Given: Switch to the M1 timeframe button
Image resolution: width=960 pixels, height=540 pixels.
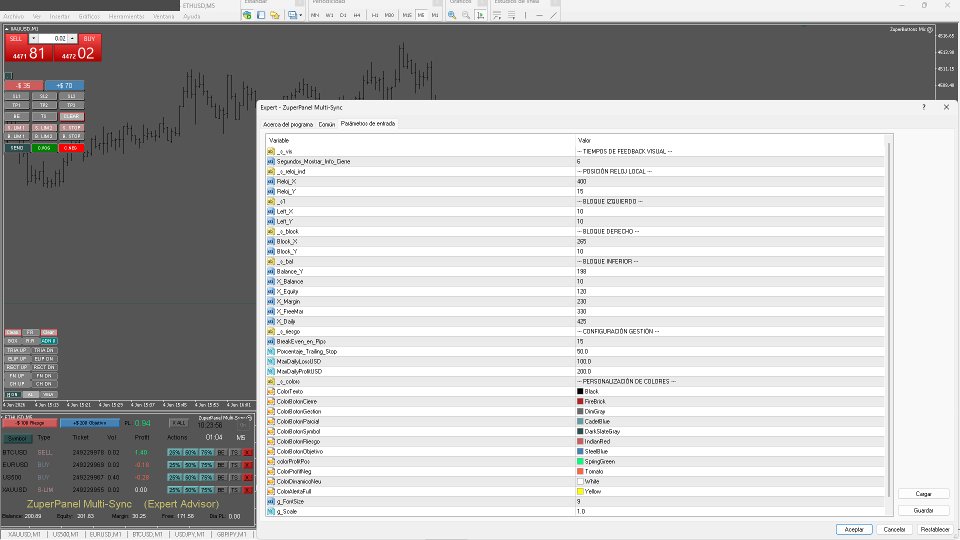Looking at the screenshot, I should coord(435,15).
